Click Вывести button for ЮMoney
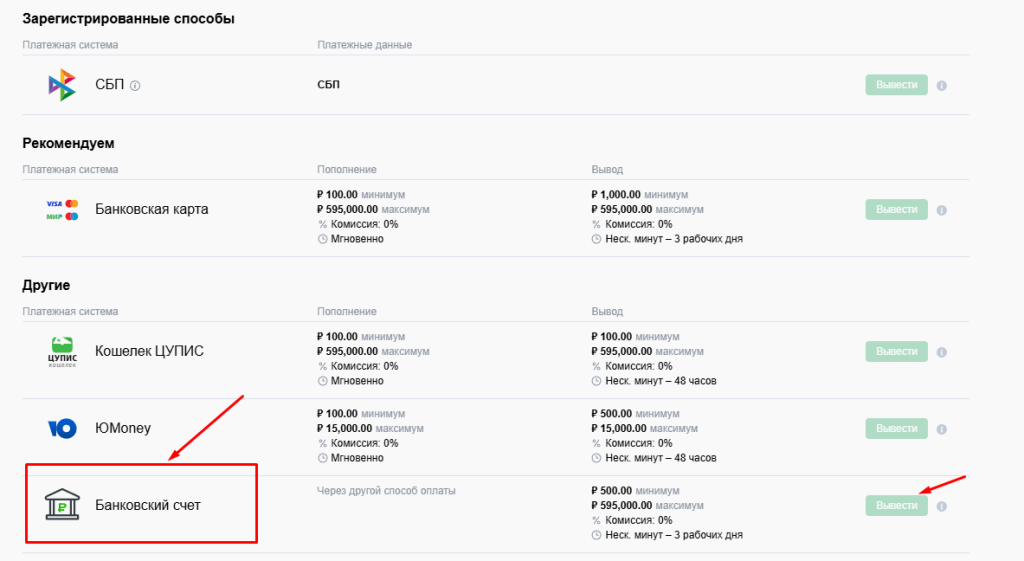 point(897,428)
